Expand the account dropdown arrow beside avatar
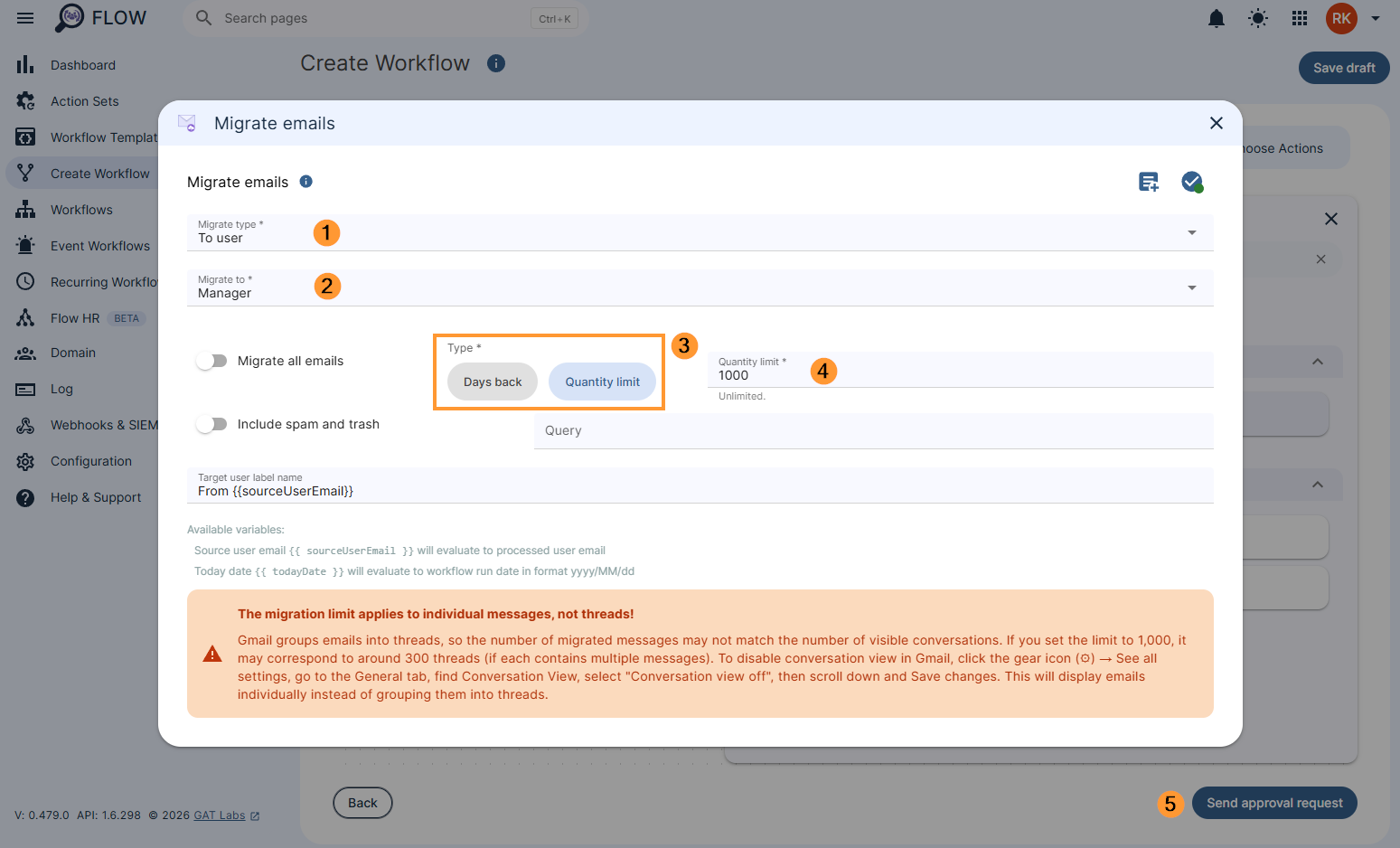Image resolution: width=1400 pixels, height=848 pixels. pos(1376,18)
